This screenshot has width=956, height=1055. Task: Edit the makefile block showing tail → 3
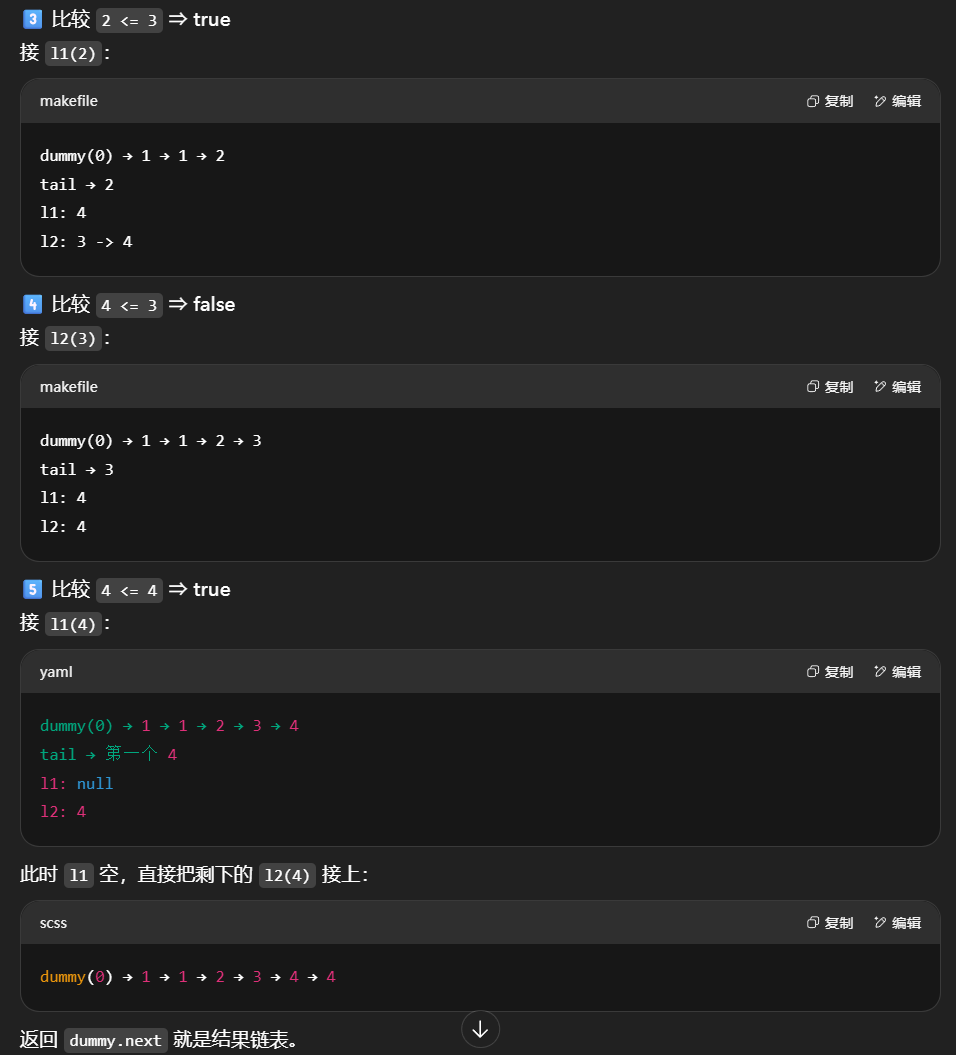897,387
